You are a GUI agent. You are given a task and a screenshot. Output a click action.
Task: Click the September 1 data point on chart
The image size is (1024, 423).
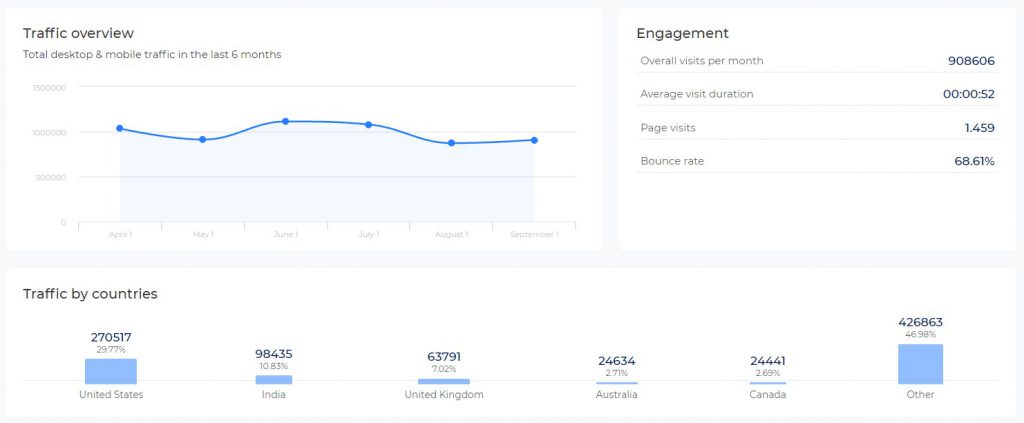click(x=534, y=140)
